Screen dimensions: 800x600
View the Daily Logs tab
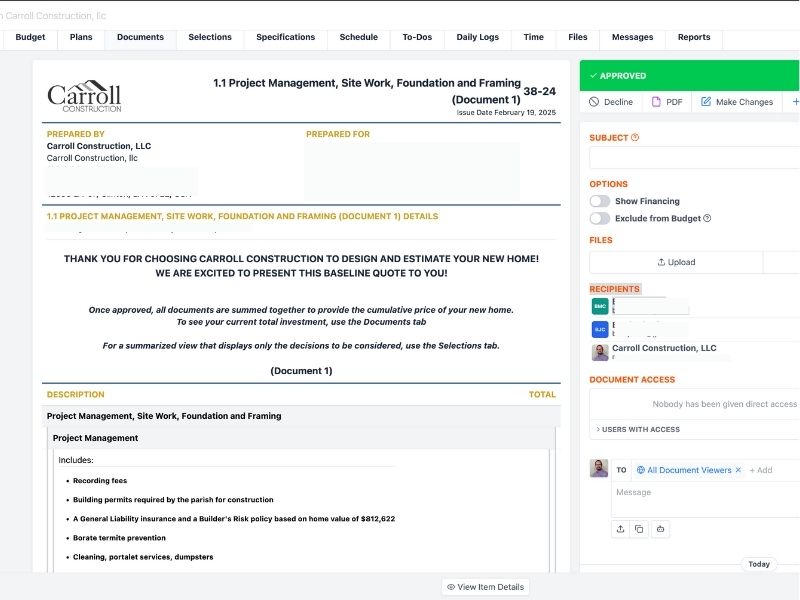coord(478,37)
